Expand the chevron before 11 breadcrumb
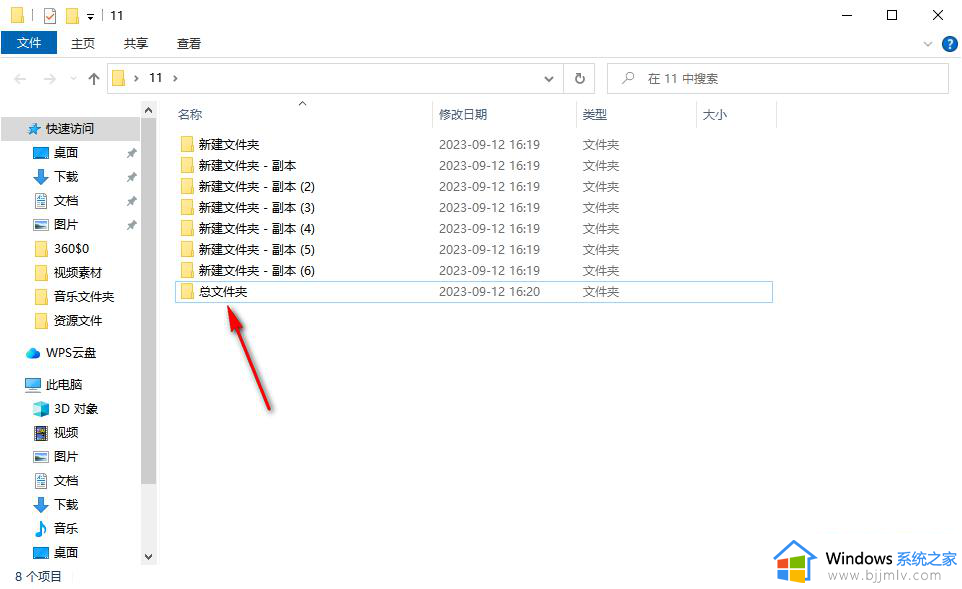The image size is (962, 589). click(x=136, y=79)
